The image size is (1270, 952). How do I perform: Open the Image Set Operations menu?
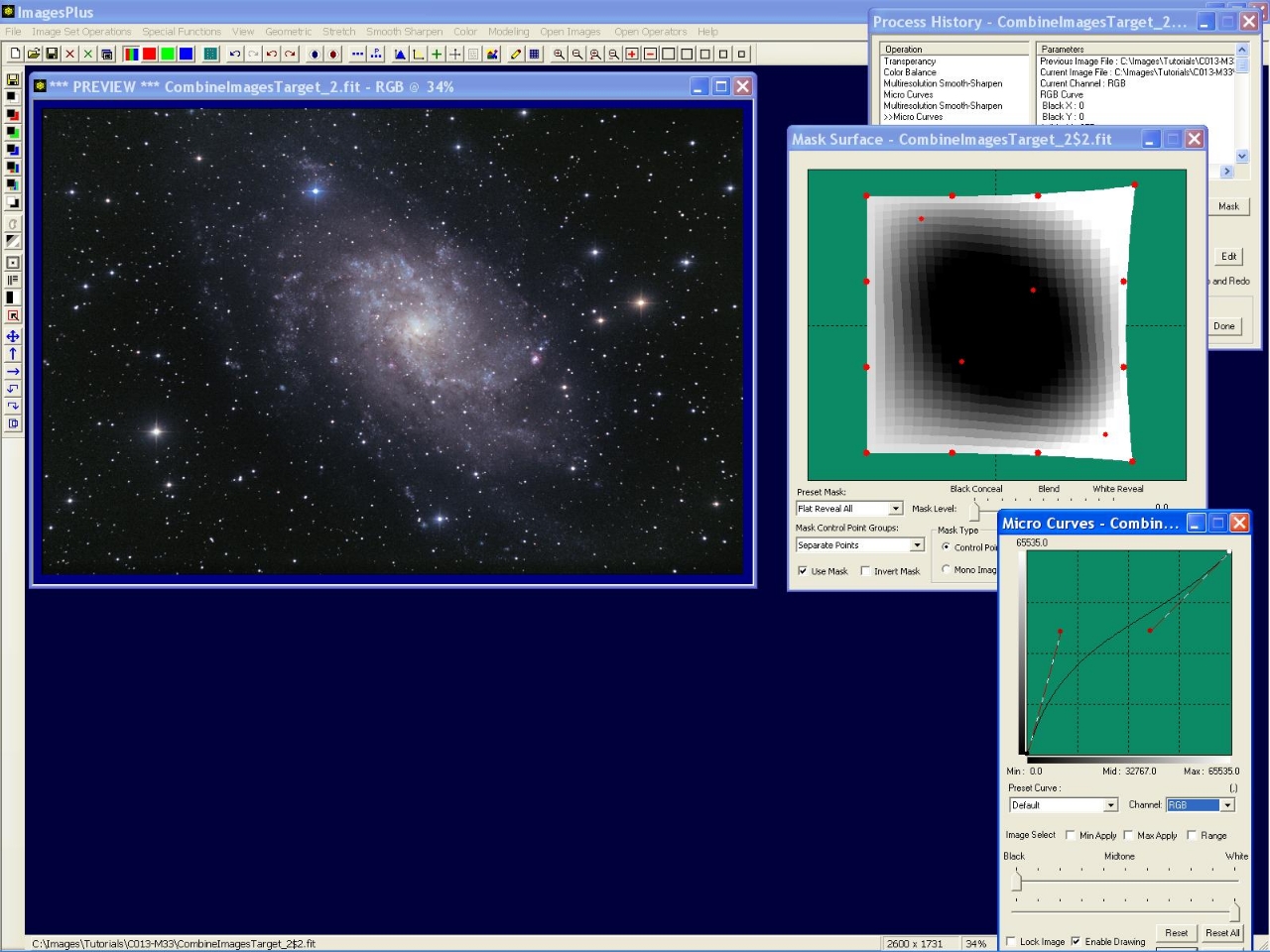(81, 32)
